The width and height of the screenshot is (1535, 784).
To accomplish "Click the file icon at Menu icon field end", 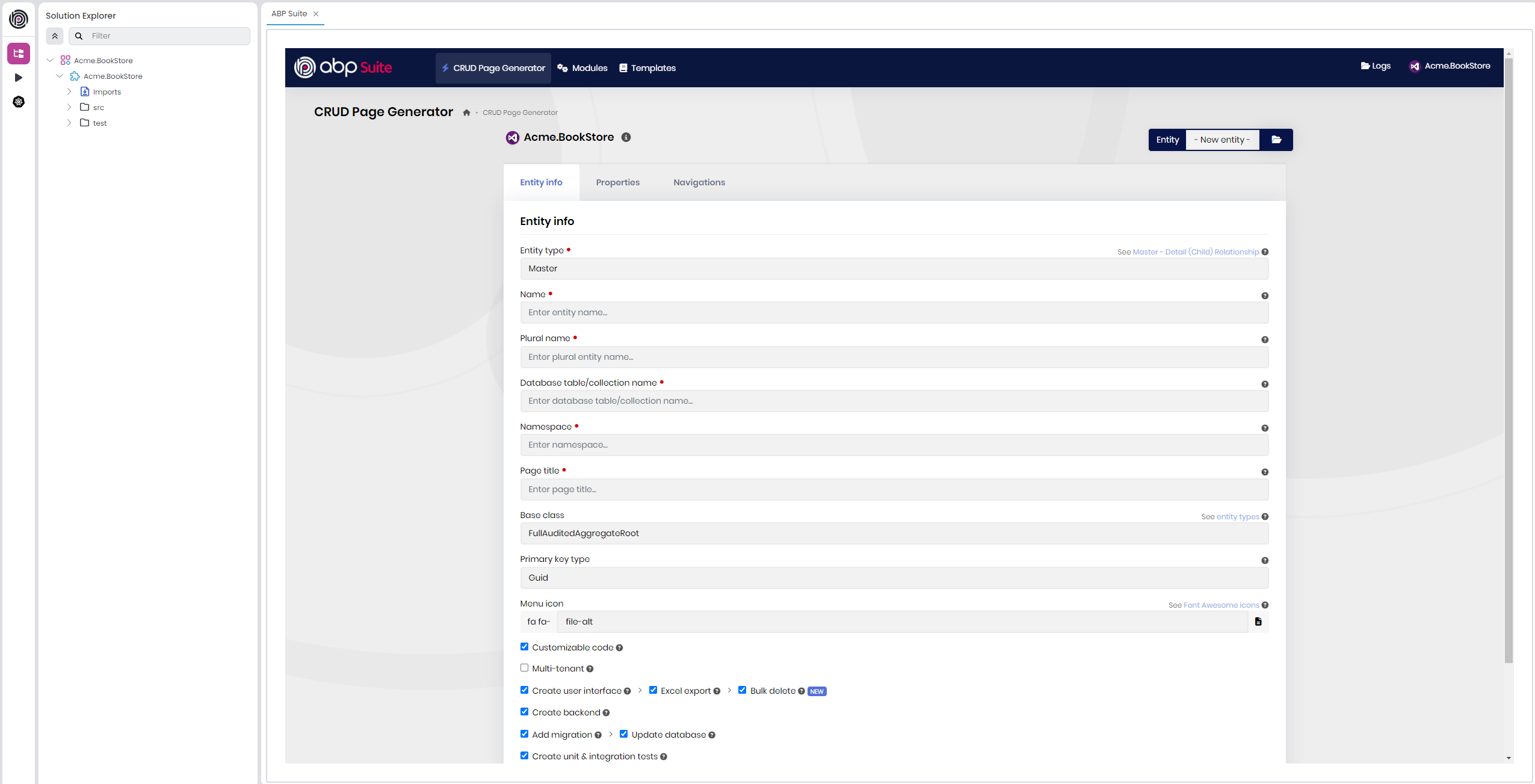I will [x=1258, y=622].
